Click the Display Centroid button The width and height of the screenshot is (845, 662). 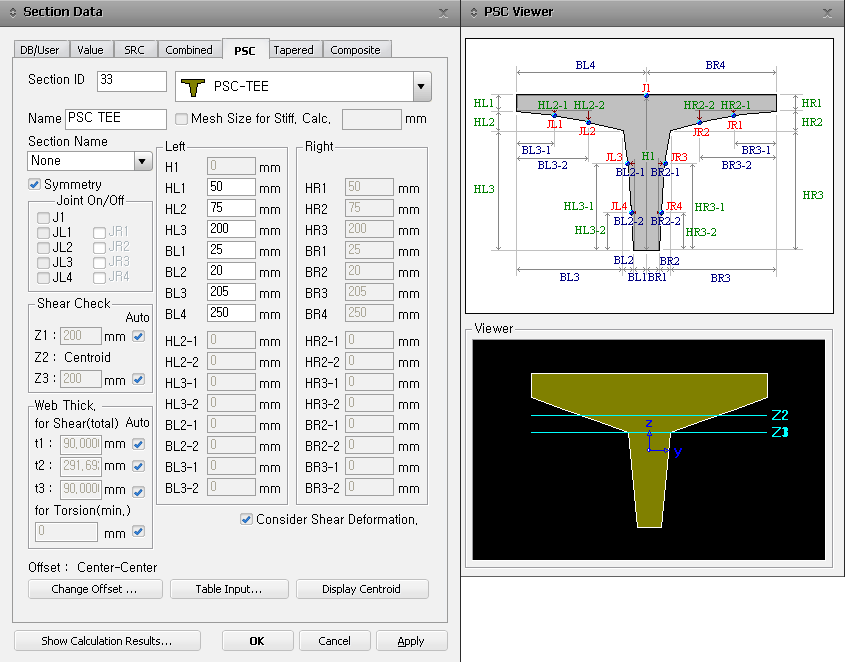(362, 589)
